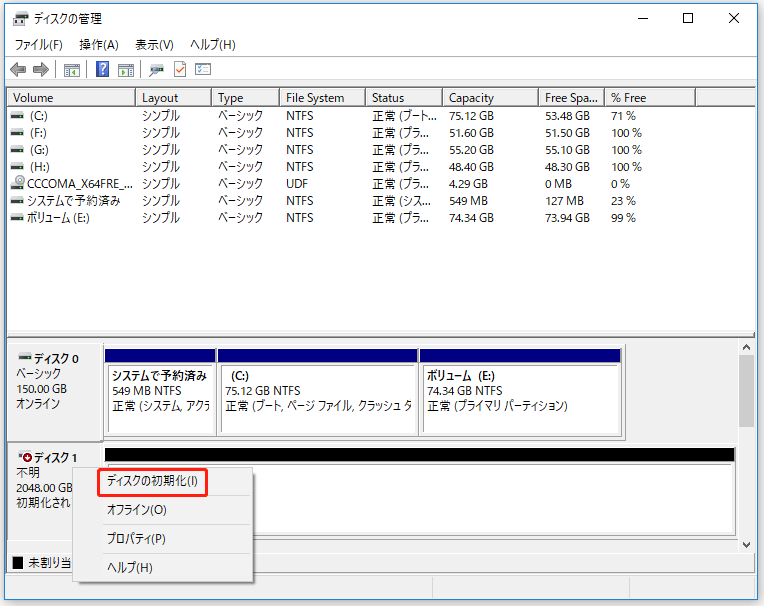
Task: Select the ディスク 0 label panel
Action: [55, 391]
